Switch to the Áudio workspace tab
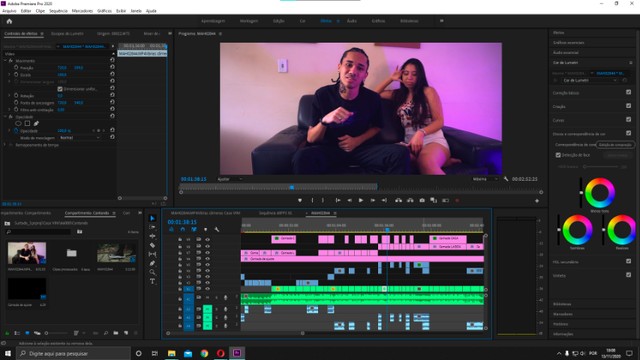 click(x=351, y=21)
